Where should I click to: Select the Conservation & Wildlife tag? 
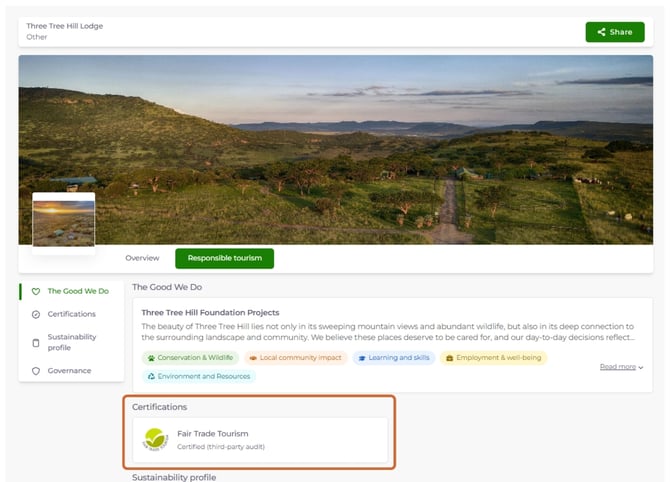(190, 358)
